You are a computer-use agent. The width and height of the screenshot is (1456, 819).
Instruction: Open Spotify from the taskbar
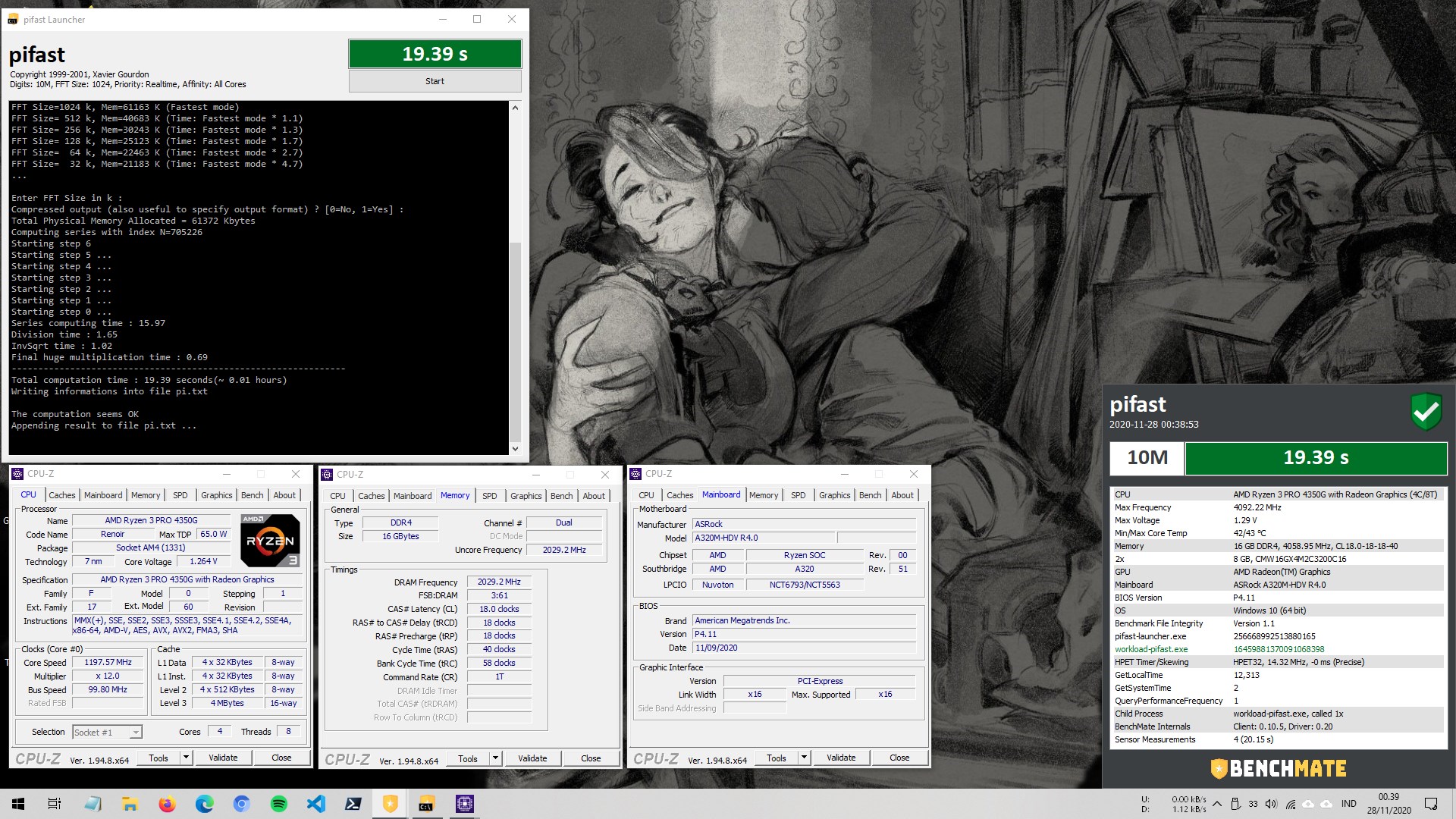[x=278, y=804]
